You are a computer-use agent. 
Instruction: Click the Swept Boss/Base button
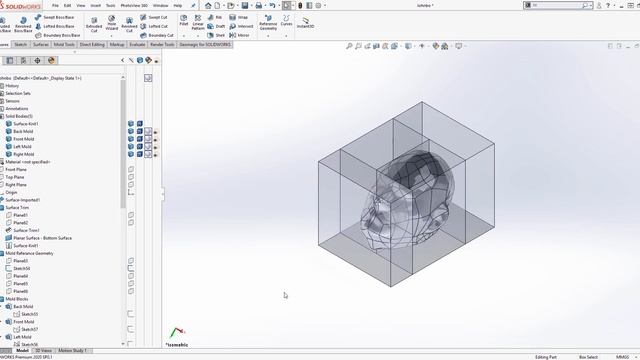point(55,17)
